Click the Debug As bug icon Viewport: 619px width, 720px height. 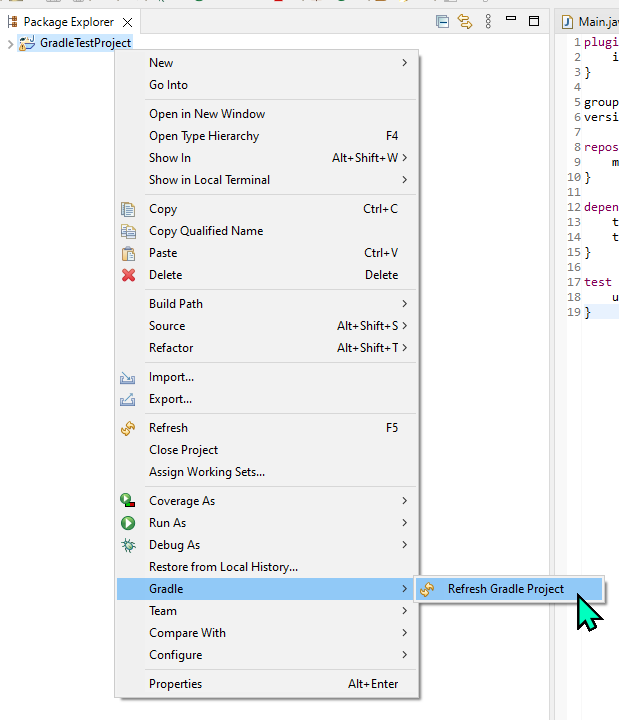(x=128, y=545)
